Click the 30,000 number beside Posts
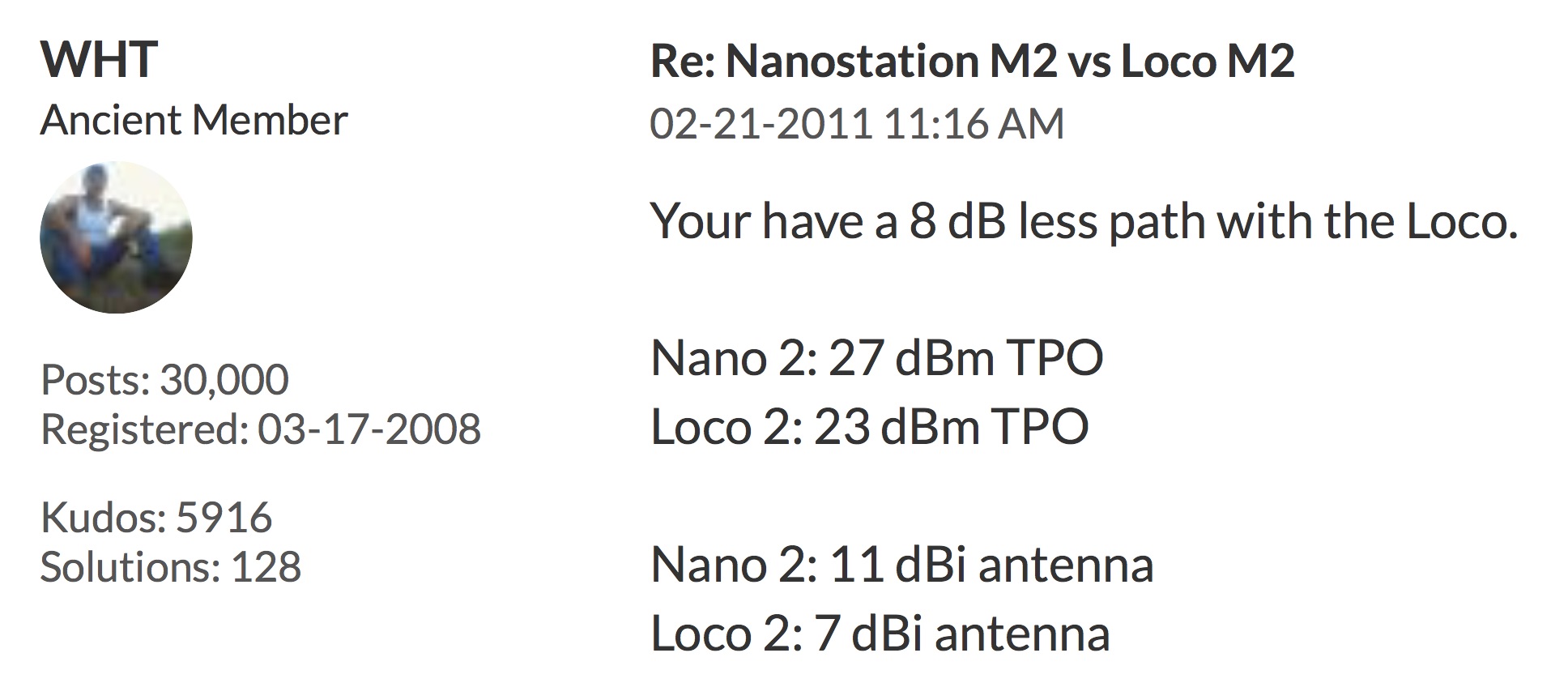1568x700 pixels. coord(224,380)
